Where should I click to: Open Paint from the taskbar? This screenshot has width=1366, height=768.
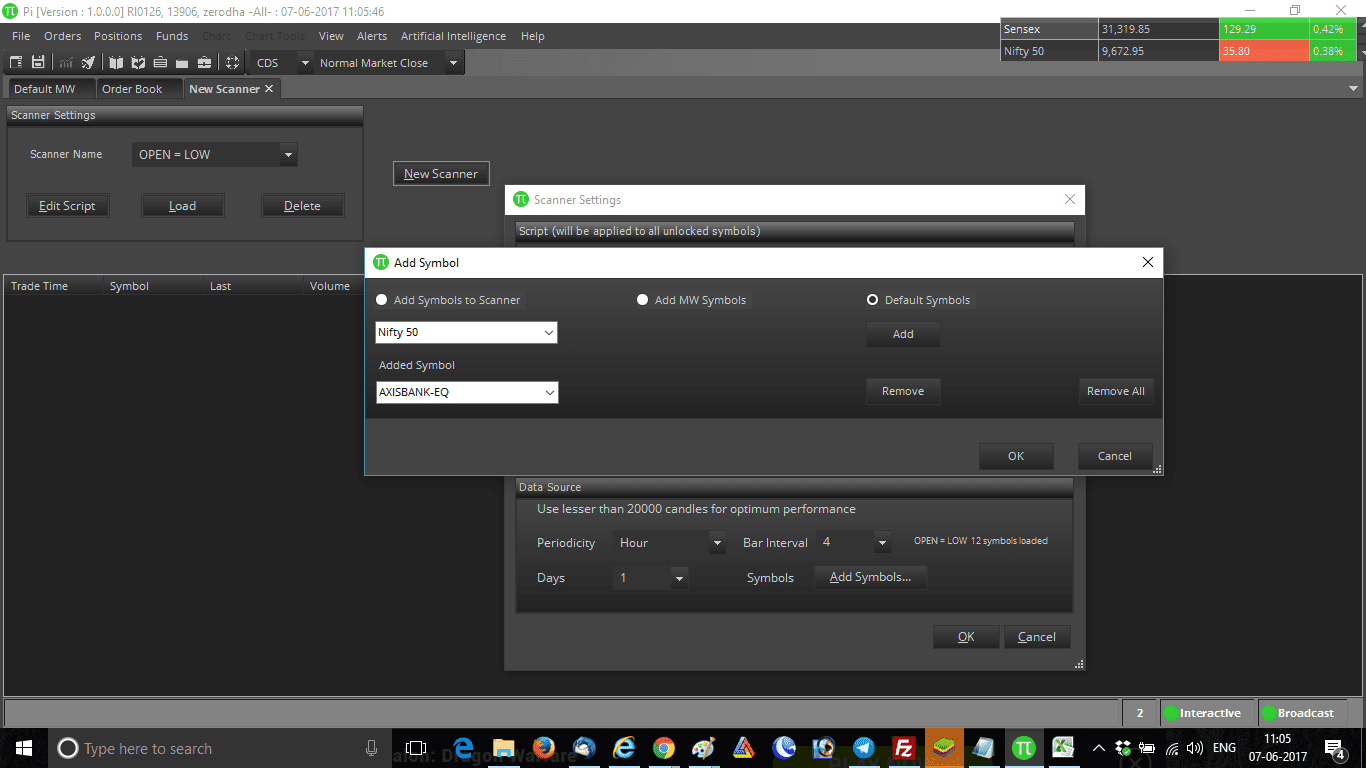click(704, 748)
